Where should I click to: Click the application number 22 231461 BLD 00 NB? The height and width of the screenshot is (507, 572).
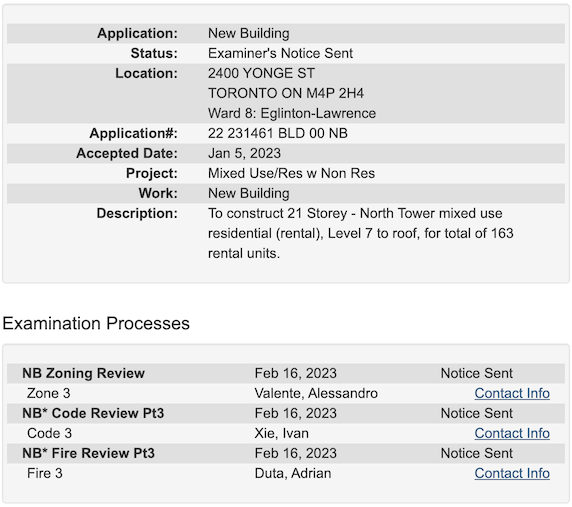[278, 133]
